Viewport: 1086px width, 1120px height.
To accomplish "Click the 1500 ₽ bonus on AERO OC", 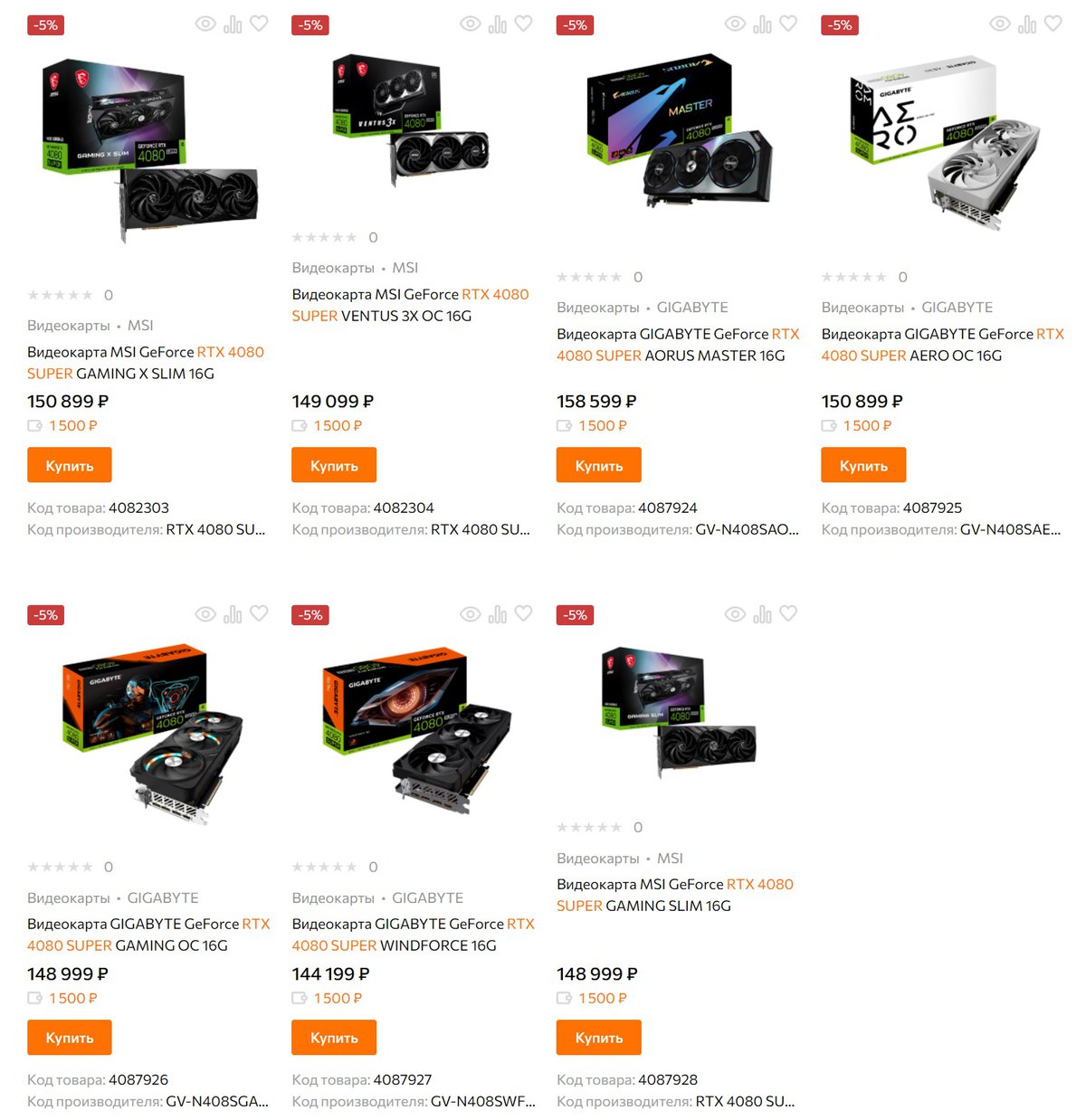I will pyautogui.click(x=867, y=425).
